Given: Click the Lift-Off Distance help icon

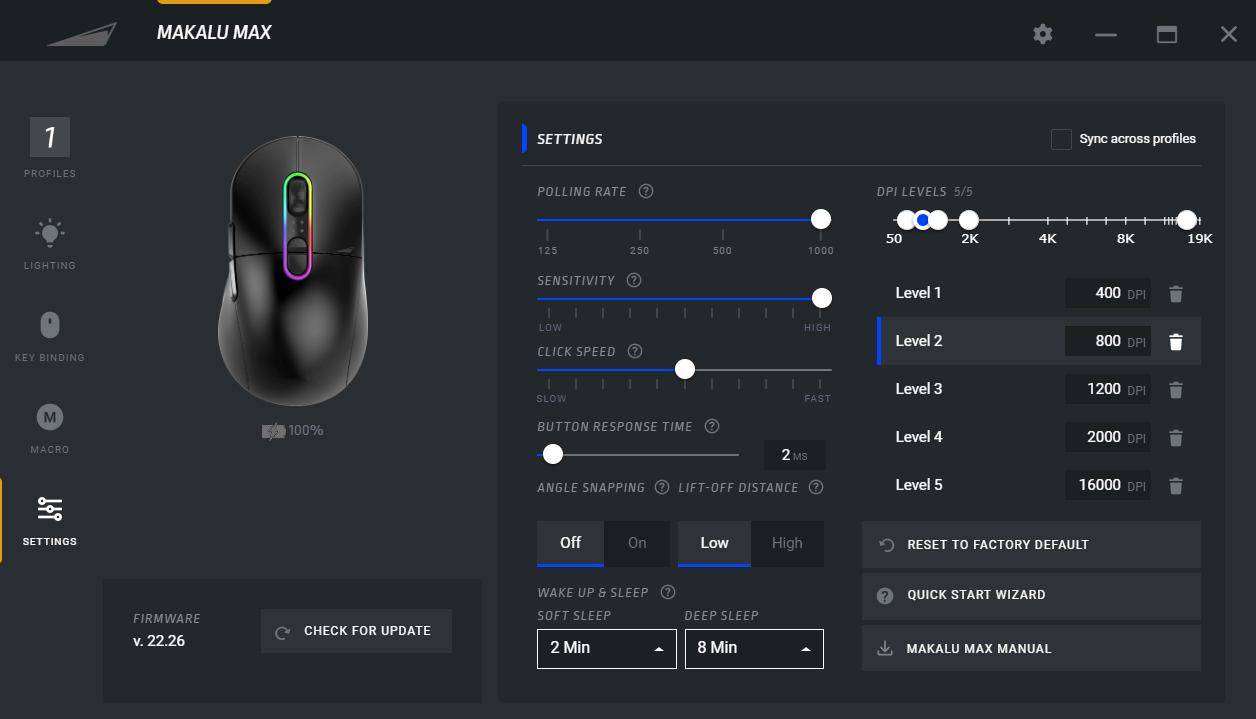Looking at the screenshot, I should click(x=816, y=487).
